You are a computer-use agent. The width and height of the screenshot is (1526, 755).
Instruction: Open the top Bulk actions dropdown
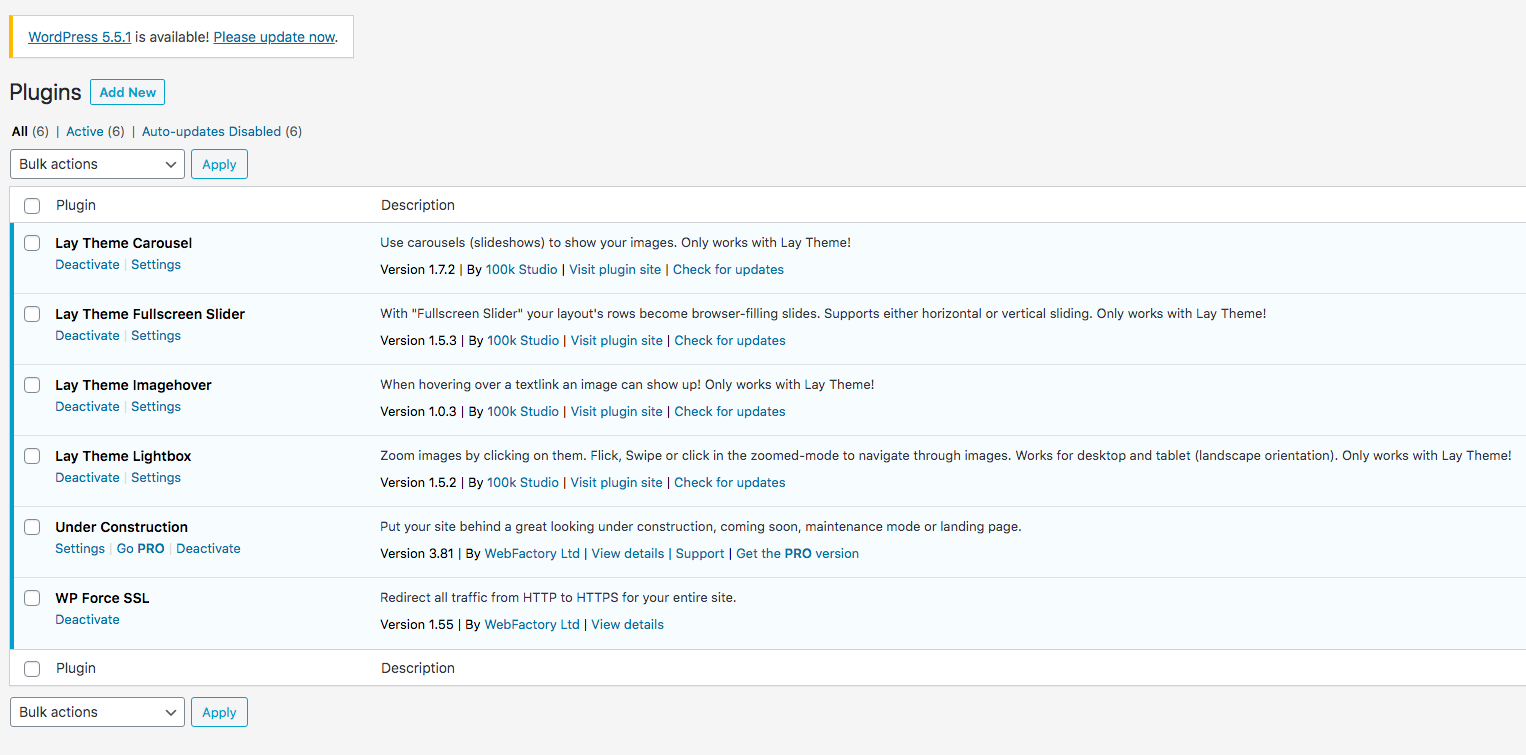tap(96, 163)
